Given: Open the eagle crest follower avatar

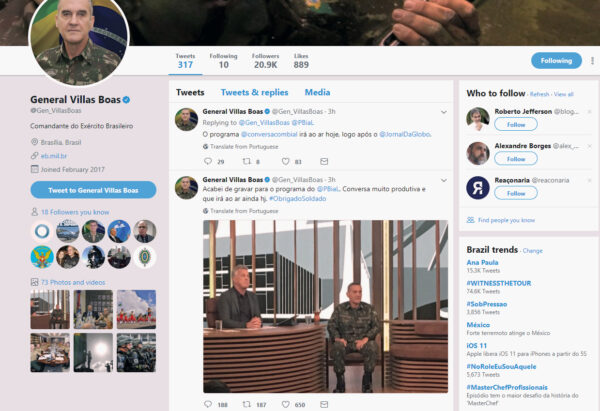Looking at the screenshot, I should [42, 257].
